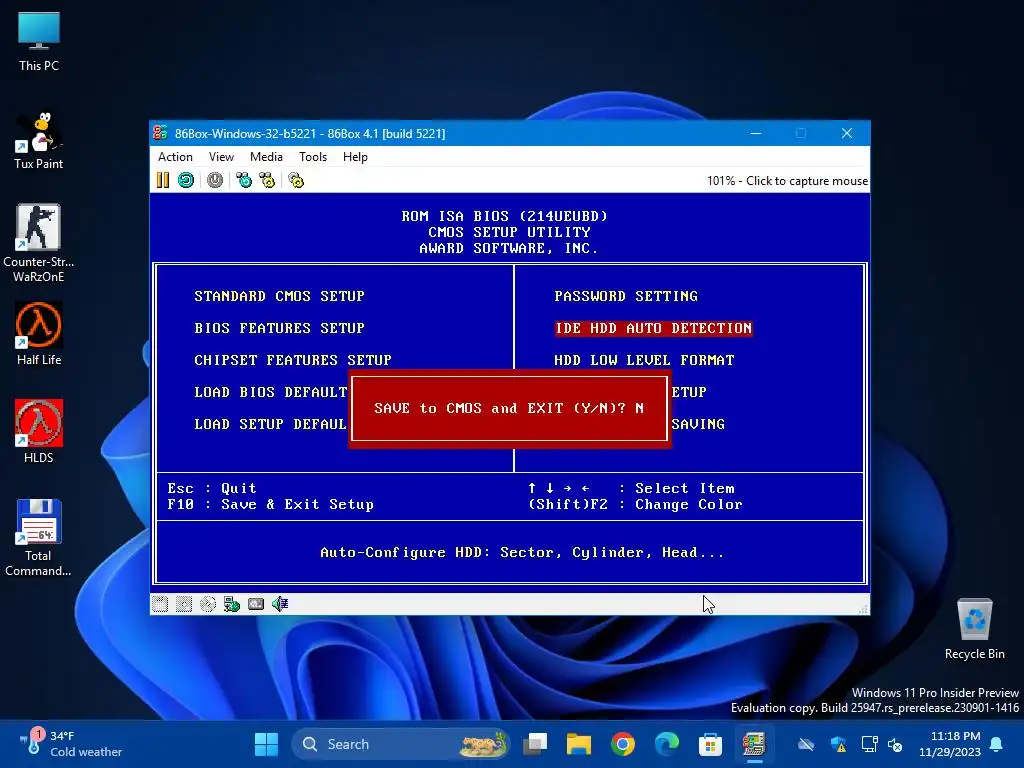Select the Total Commander desktop shortcut
Viewport: 1024px width, 768px height.
[x=39, y=537]
